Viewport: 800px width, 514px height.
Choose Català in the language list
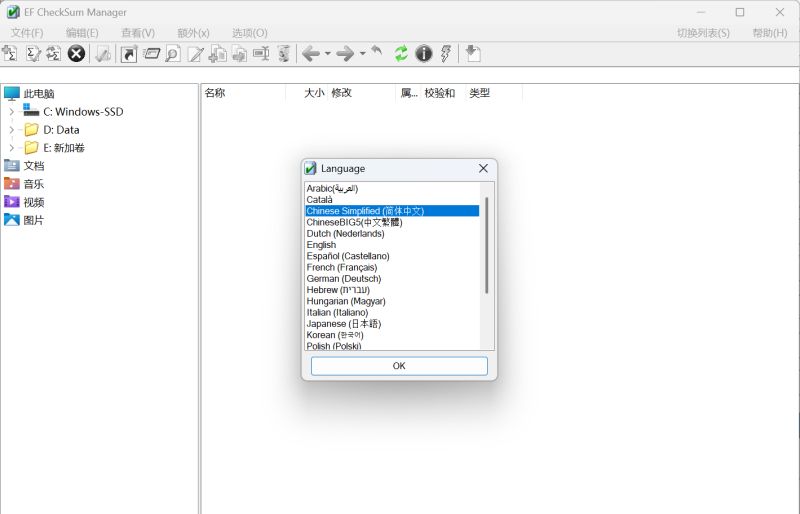[x=392, y=200]
